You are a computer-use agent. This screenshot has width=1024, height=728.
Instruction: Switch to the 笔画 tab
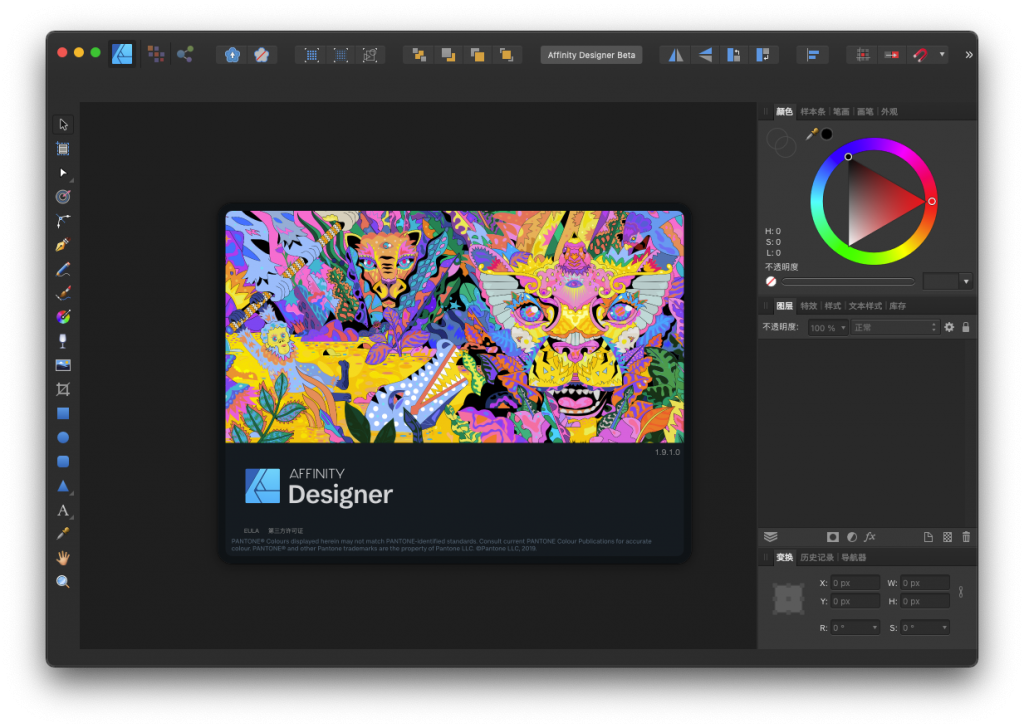pos(841,112)
